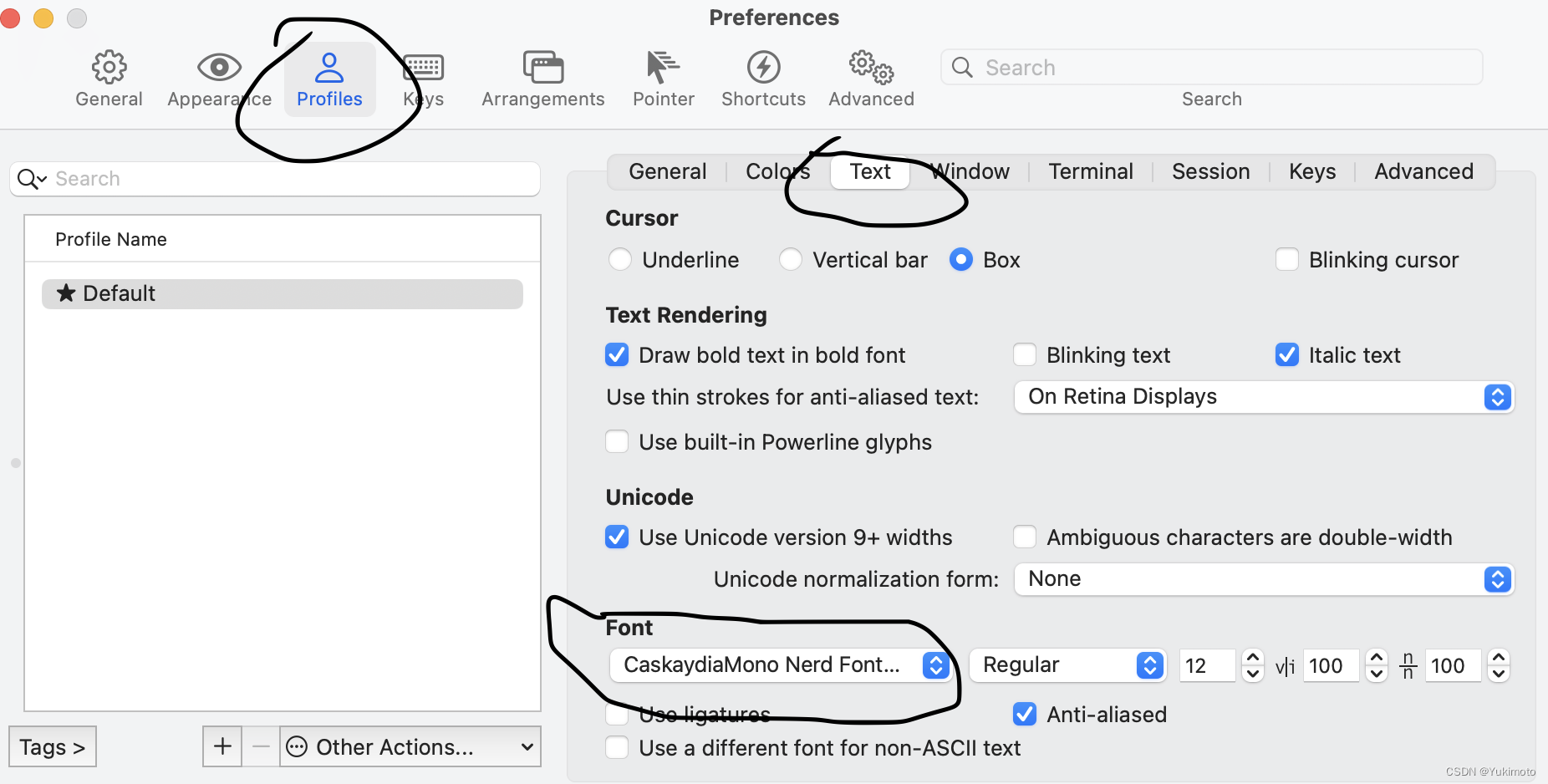Switch to the Window profile tab
The image size is (1548, 784).
pyautogui.click(x=970, y=171)
